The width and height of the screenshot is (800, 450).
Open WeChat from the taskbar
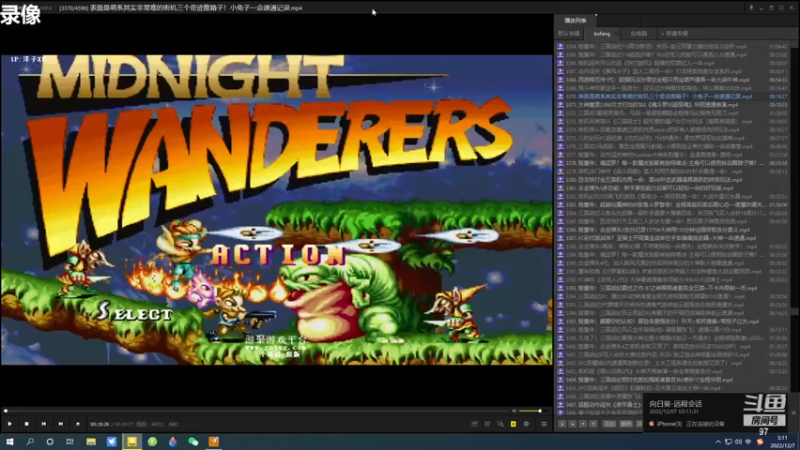point(193,442)
